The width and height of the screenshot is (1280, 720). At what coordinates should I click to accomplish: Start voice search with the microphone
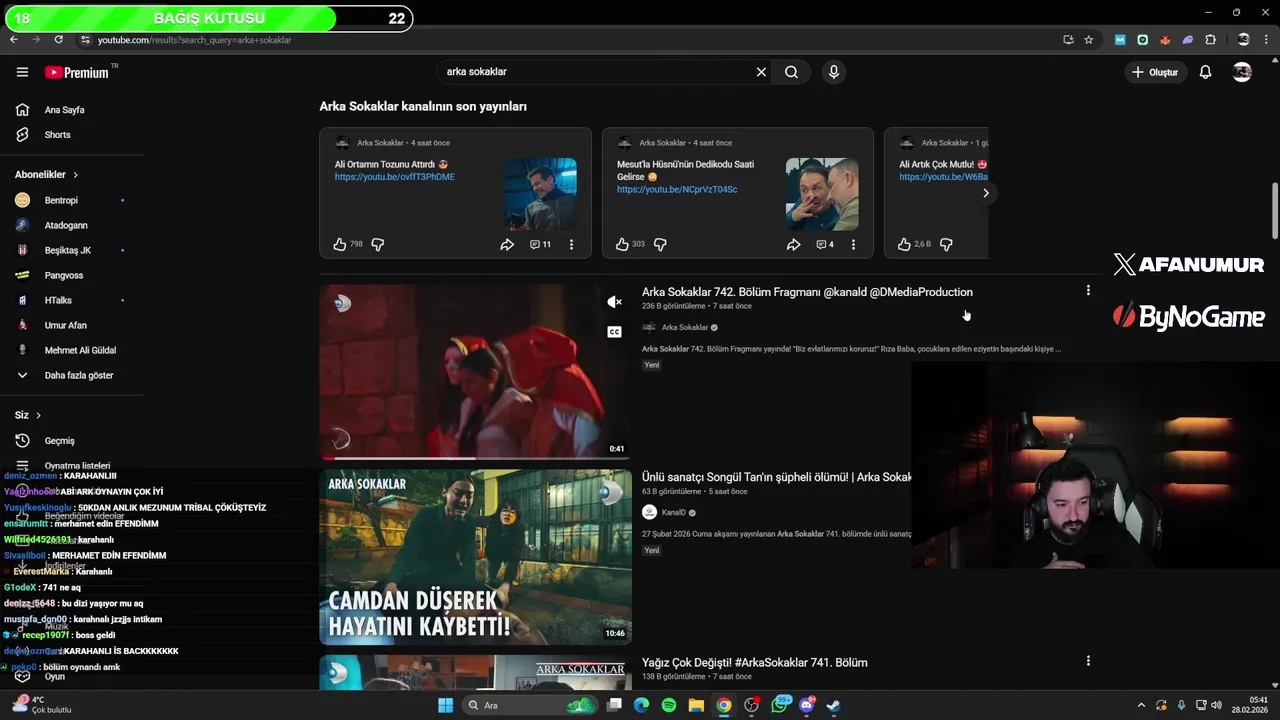[833, 72]
